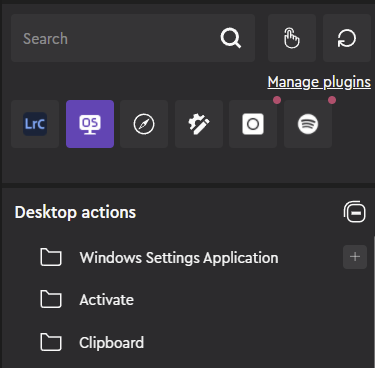Collapse all Desktop actions groups icon
Screen dimensions: 375x368
pyautogui.click(x=355, y=212)
